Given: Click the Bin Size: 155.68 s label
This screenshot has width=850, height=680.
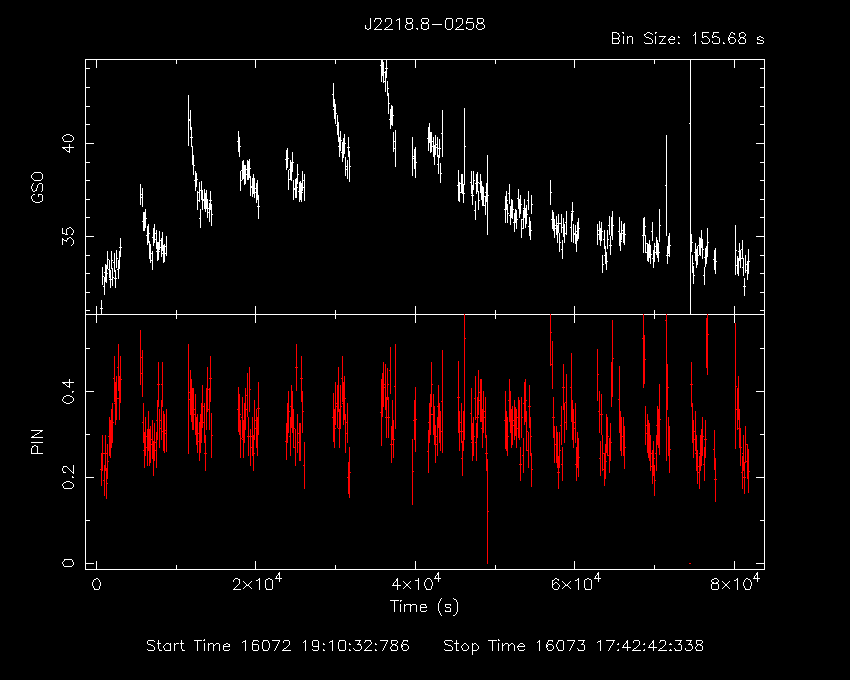Looking at the screenshot, I should (687, 39).
